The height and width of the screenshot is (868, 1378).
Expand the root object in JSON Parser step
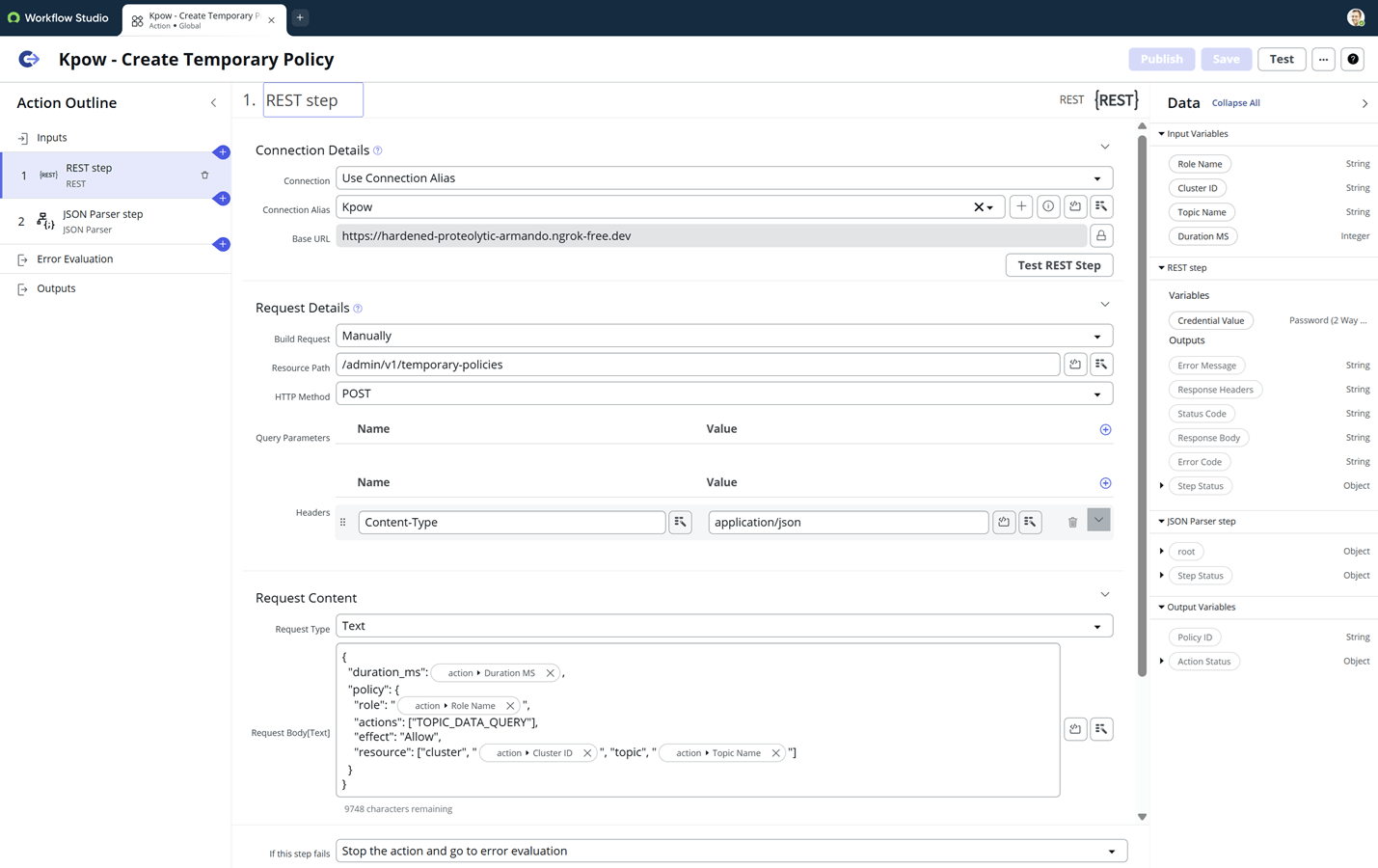[1161, 552]
